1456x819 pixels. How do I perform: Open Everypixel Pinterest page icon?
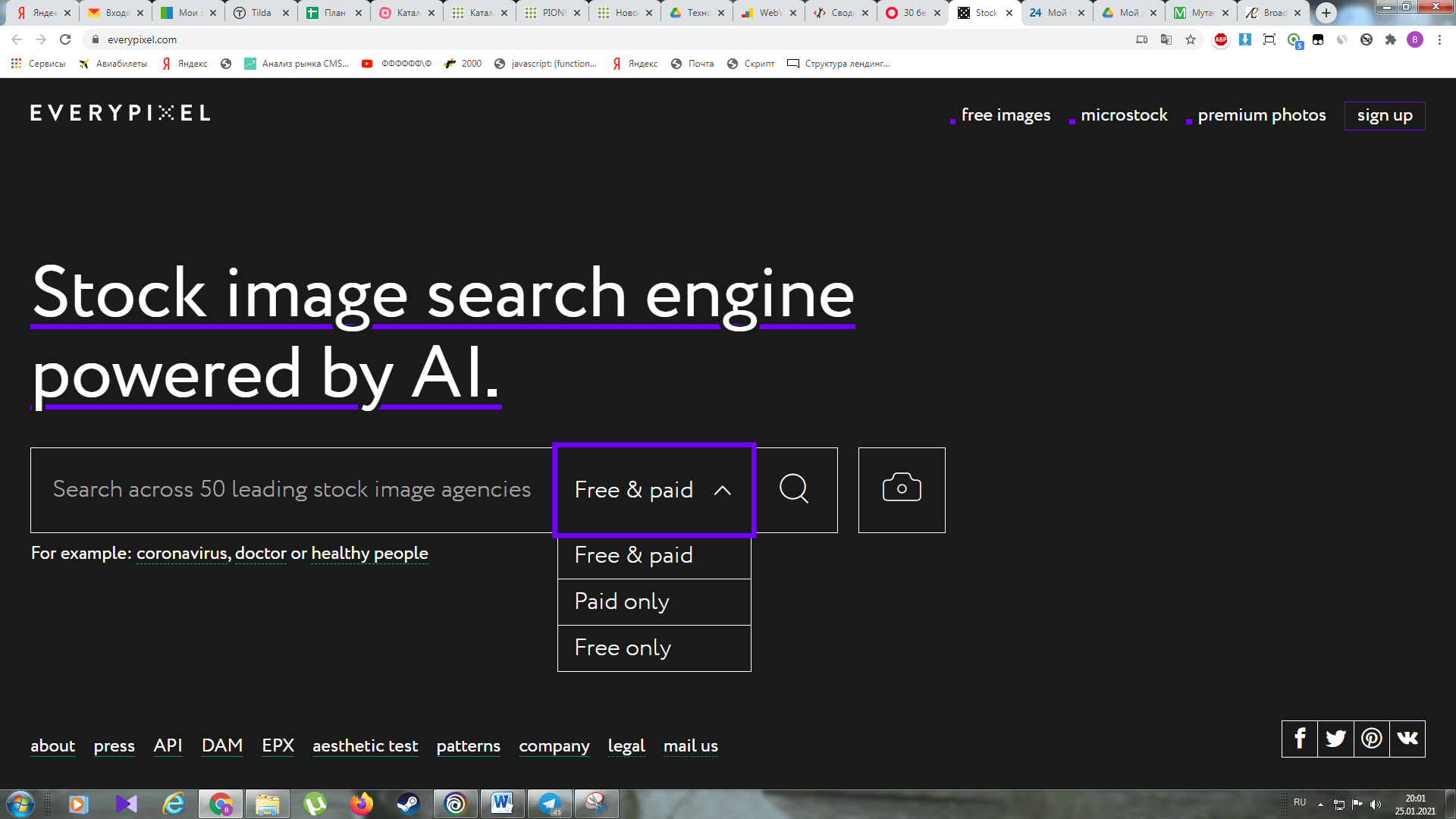(1371, 739)
